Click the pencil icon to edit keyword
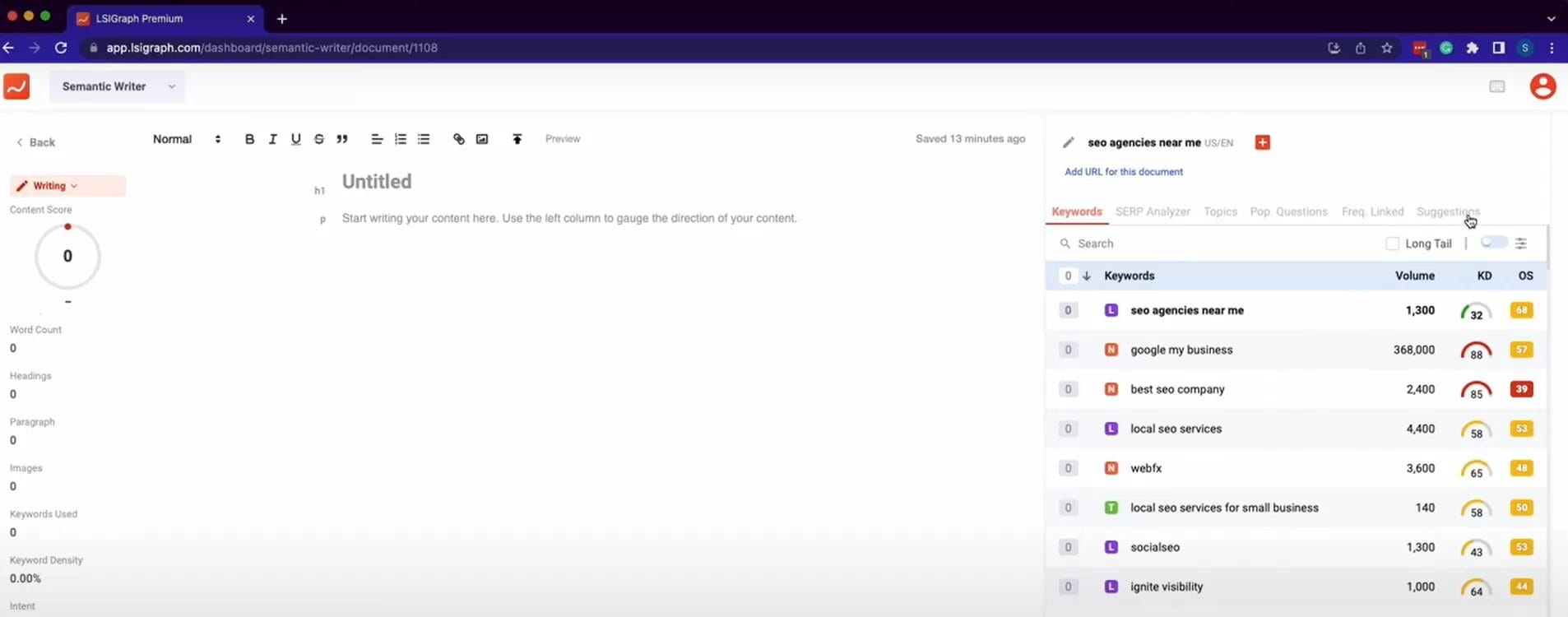This screenshot has width=1568, height=617. click(1068, 142)
